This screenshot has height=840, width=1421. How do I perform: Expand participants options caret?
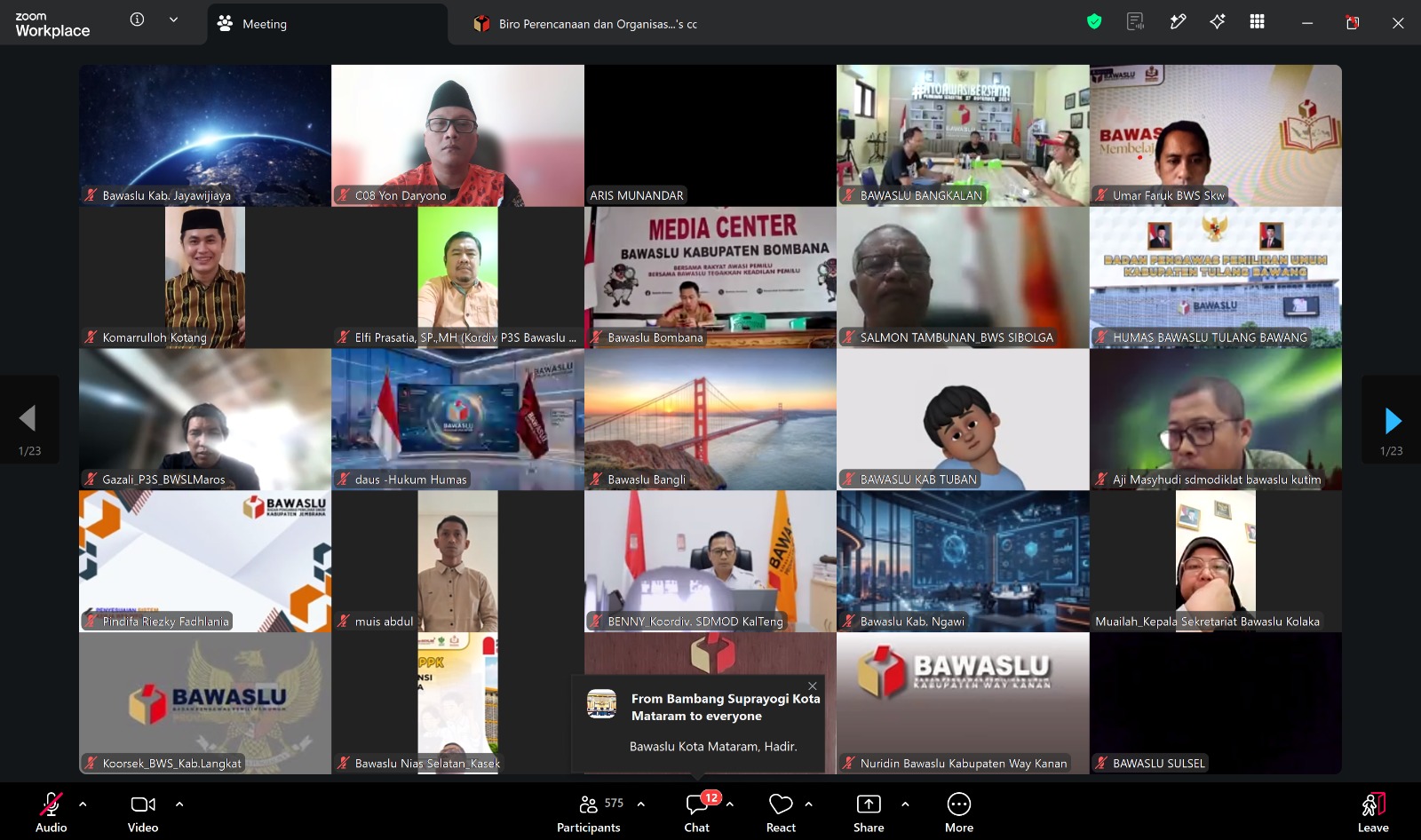point(641,804)
